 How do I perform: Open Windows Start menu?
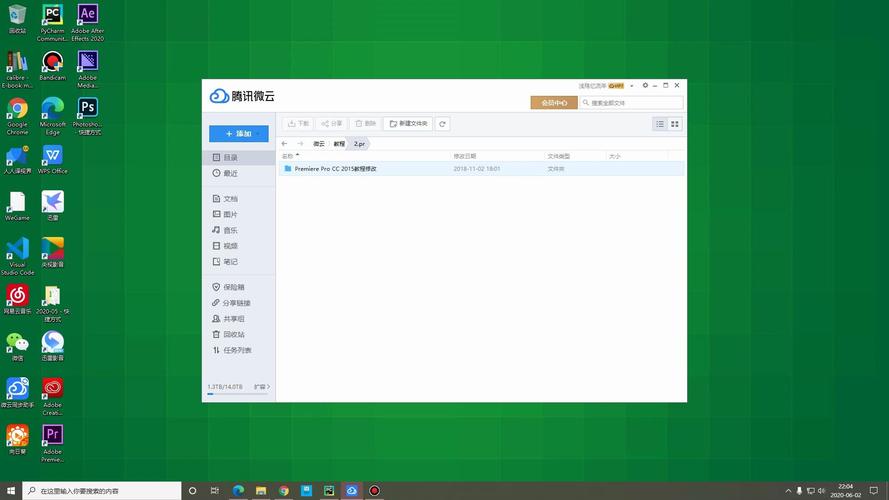(11, 491)
